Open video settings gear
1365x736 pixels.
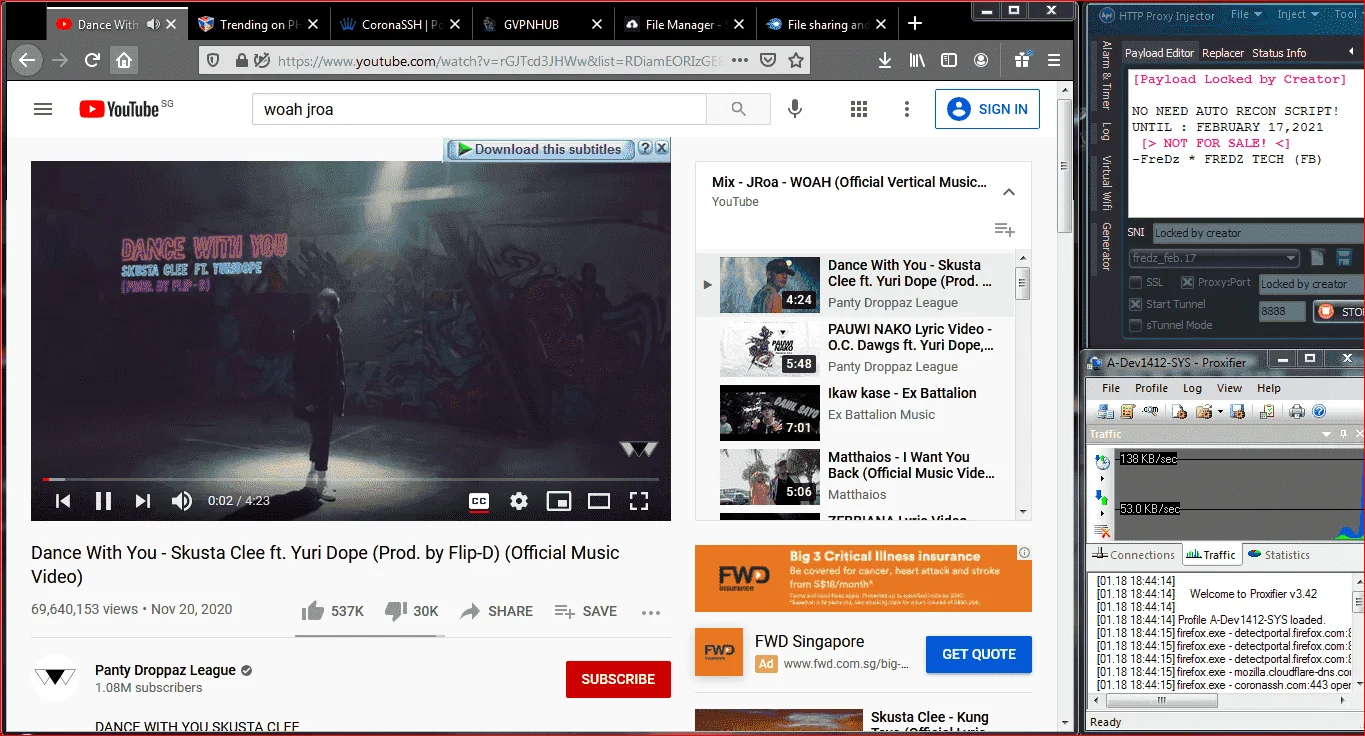click(x=519, y=501)
